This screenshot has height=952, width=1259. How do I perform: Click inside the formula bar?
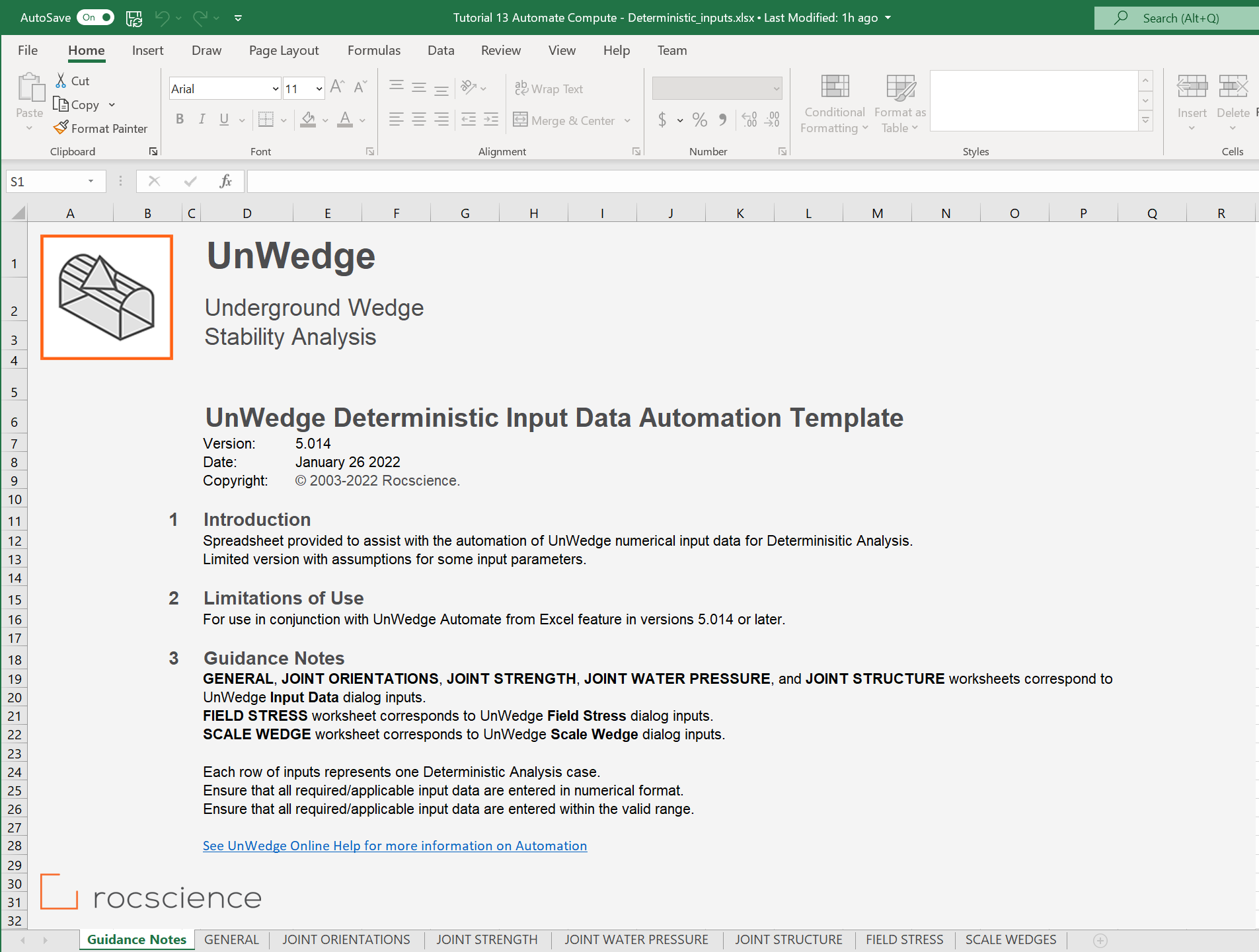pyautogui.click(x=752, y=182)
